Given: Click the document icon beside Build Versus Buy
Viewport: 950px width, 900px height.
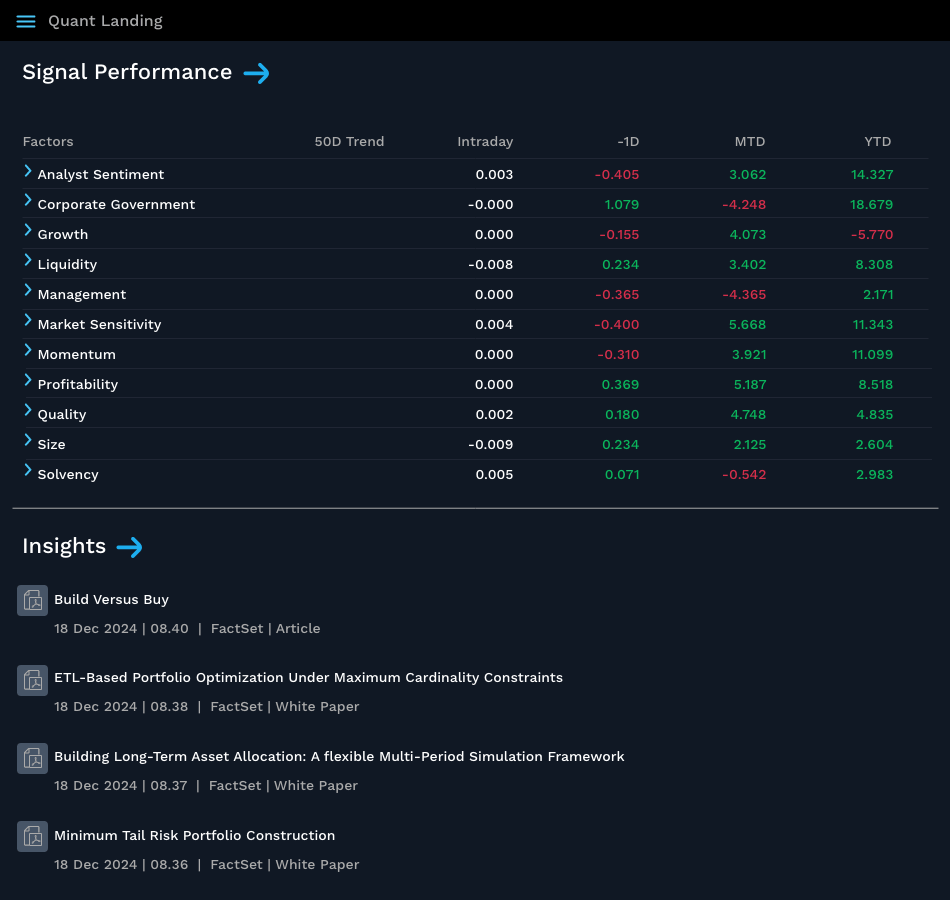Looking at the screenshot, I should [32, 600].
